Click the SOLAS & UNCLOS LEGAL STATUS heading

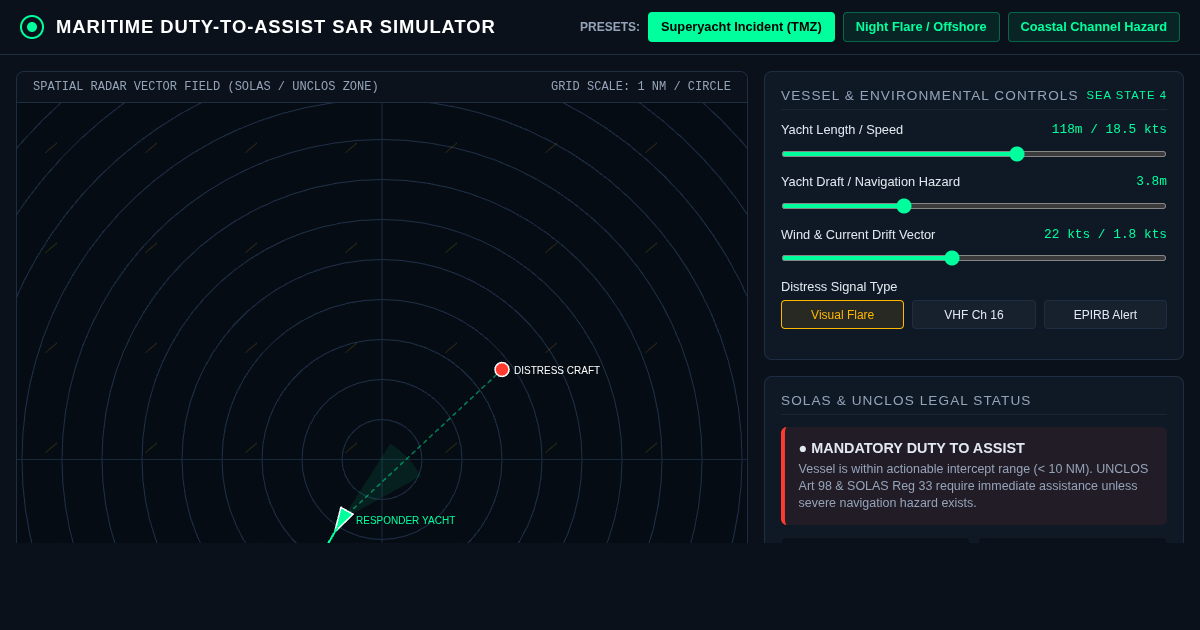906,400
